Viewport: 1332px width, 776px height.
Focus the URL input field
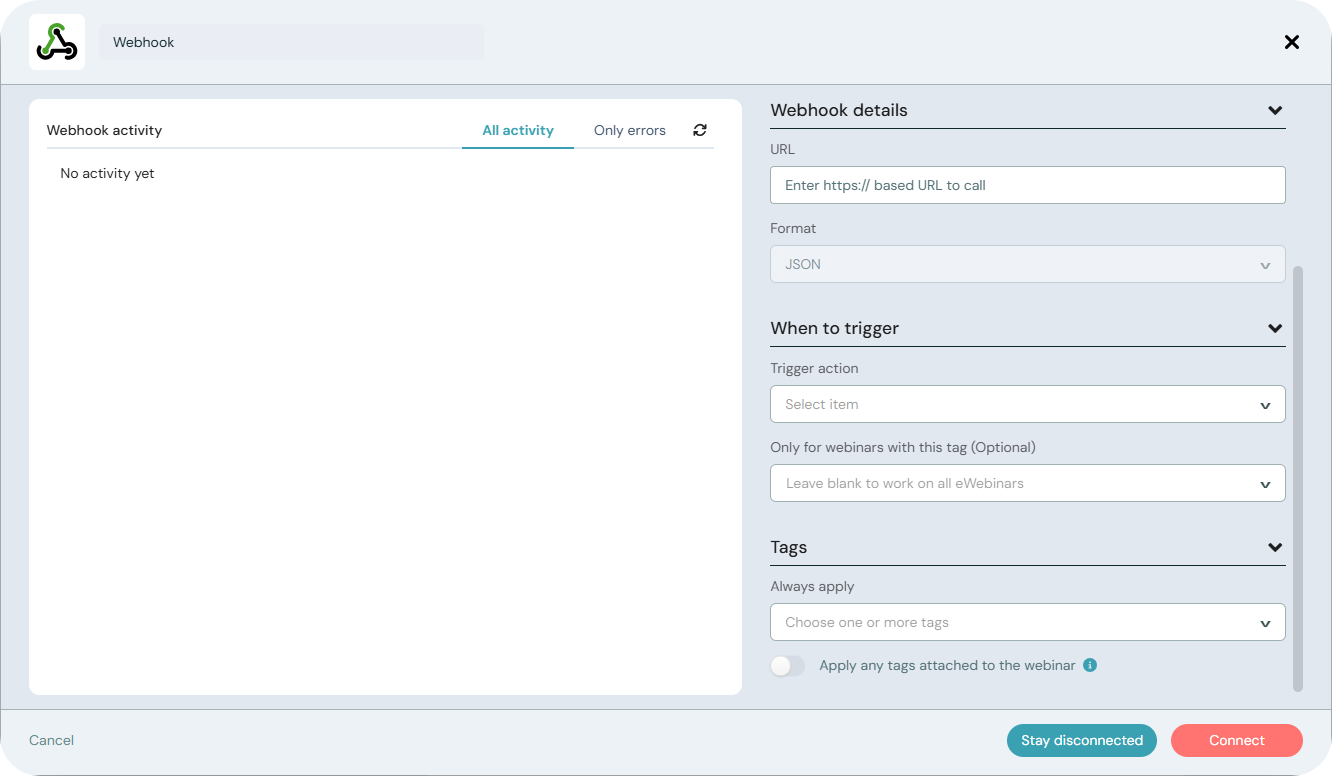click(x=1027, y=185)
